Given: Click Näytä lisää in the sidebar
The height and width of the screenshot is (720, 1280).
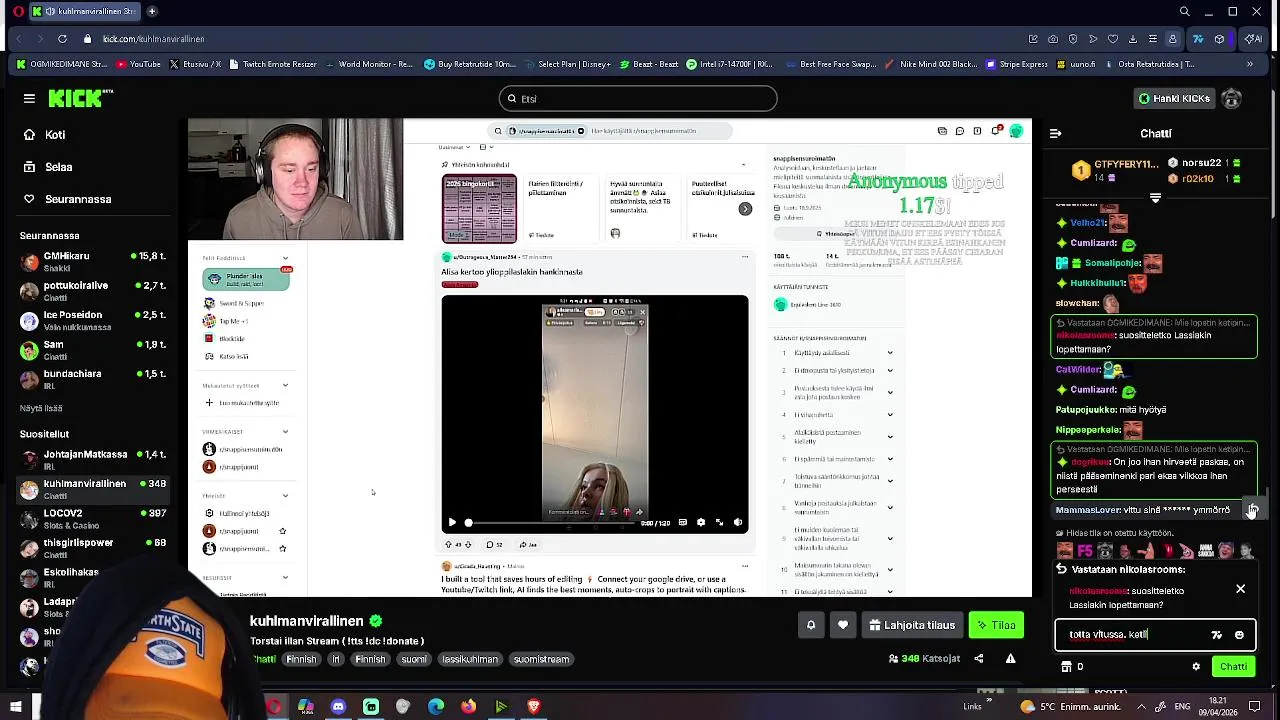Looking at the screenshot, I should click(x=41, y=408).
